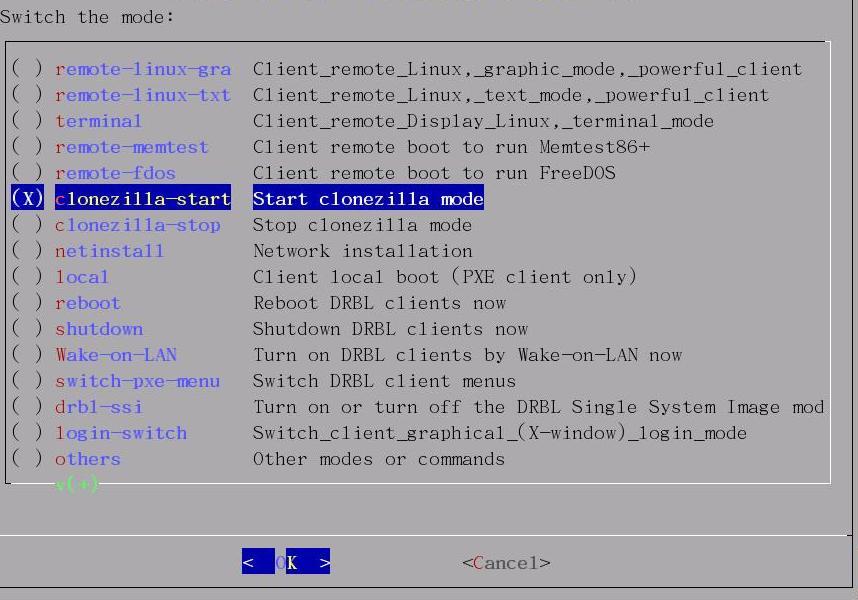
Task: Select the reboot radio option
Action: [27, 303]
